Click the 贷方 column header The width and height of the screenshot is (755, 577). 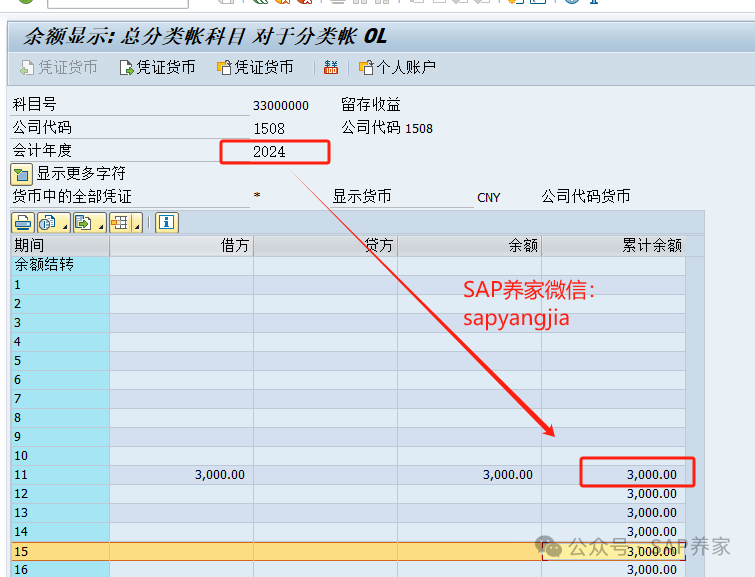(325, 246)
